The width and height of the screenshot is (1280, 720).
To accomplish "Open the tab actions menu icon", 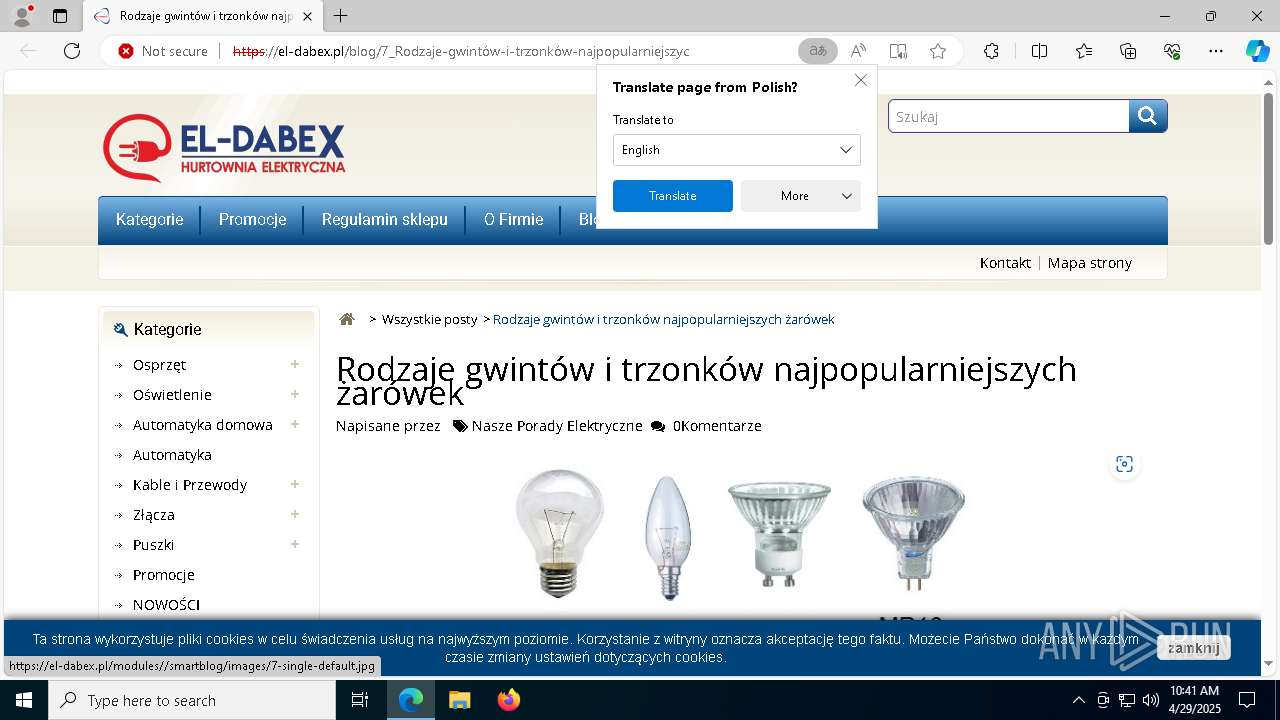I will tap(60, 16).
